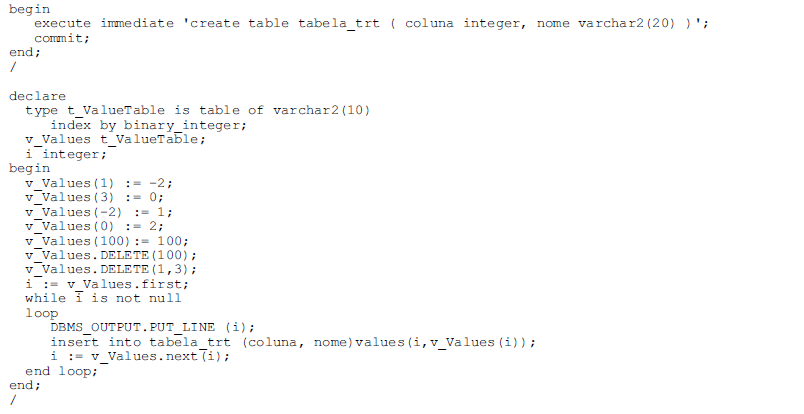Image resolution: width=804 pixels, height=414 pixels.
Task: Click the 'execute immediate' statement text
Action: [372, 24]
